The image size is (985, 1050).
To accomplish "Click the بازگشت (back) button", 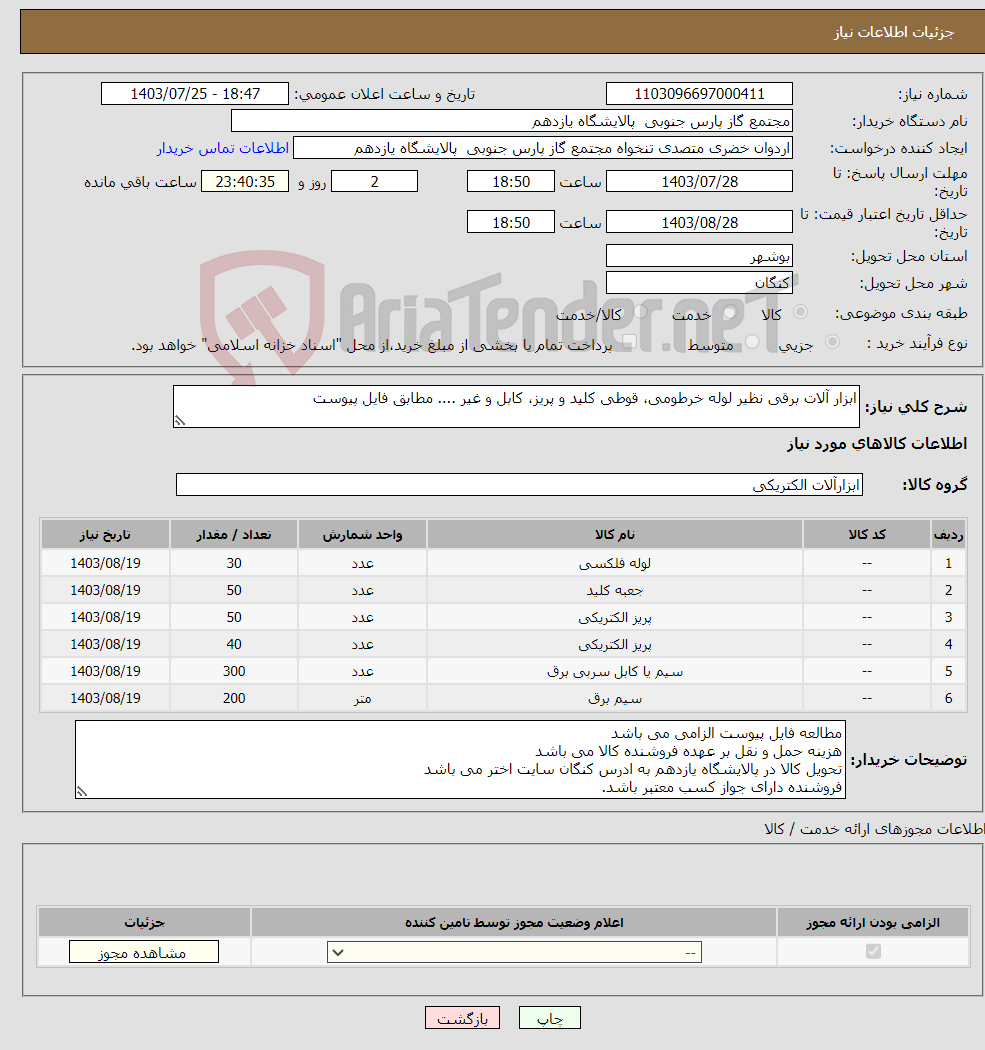I will coord(462,1018).
